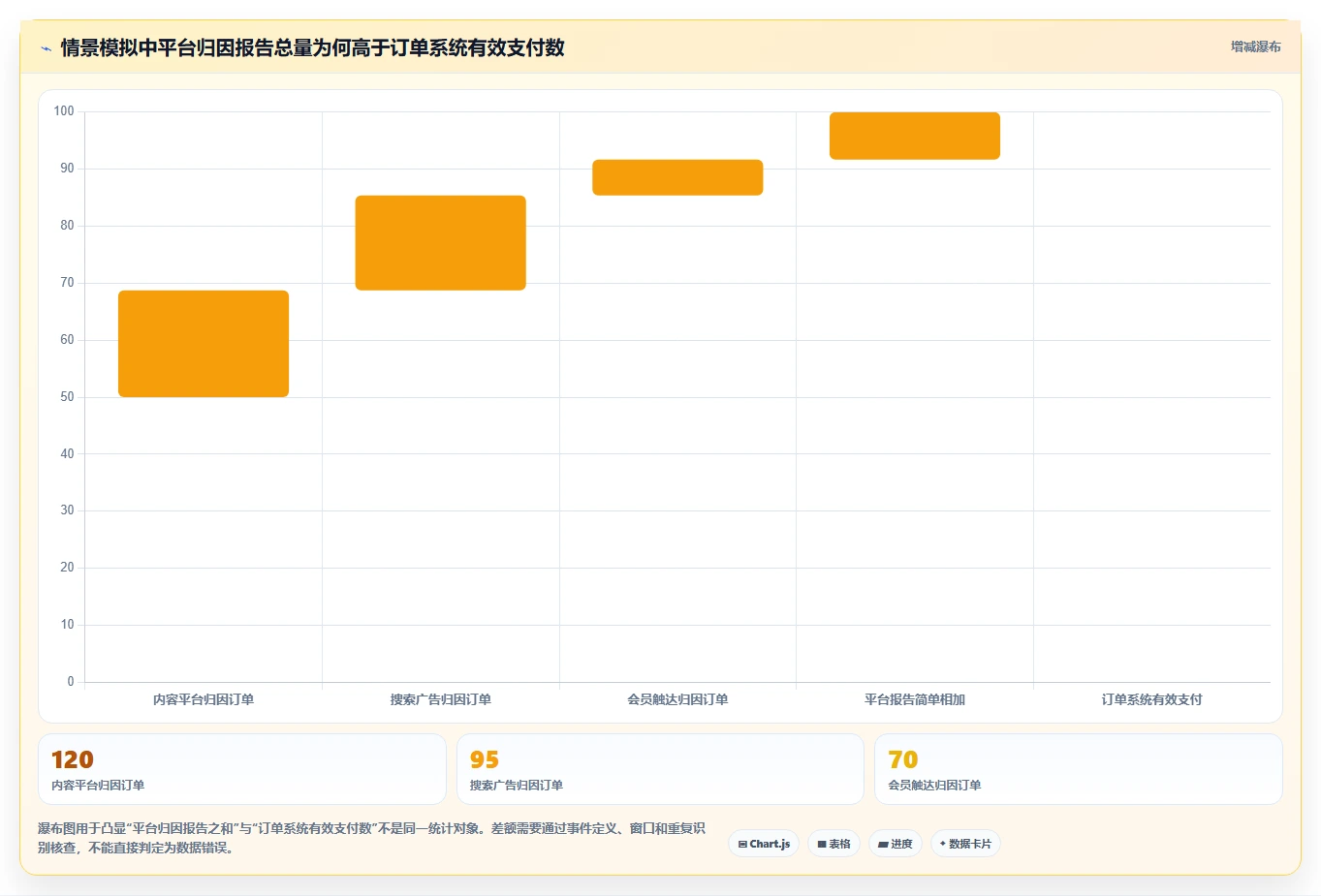Open the stat card showing 95
This screenshot has height=896, width=1321.
coord(660,769)
